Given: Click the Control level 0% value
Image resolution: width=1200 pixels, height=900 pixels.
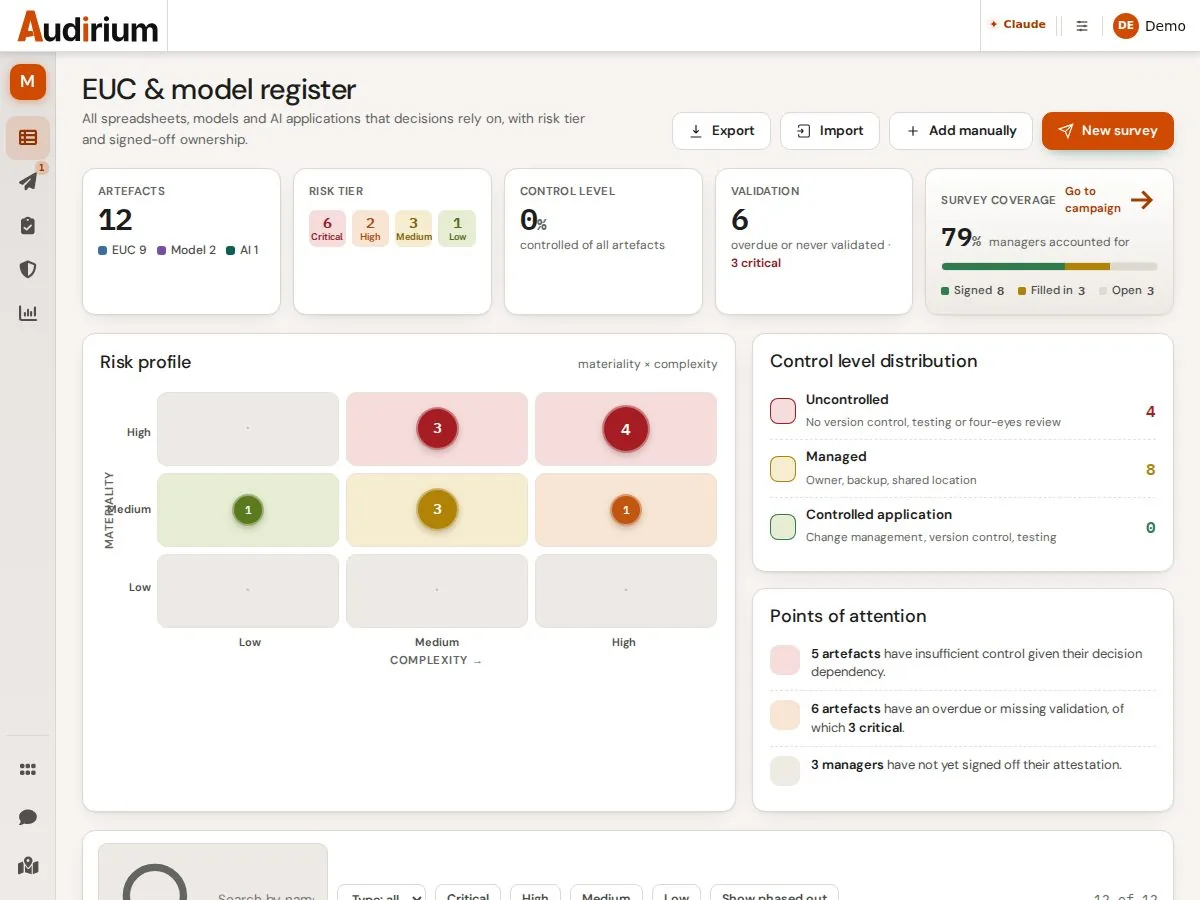Looking at the screenshot, I should pyautogui.click(x=533, y=220).
